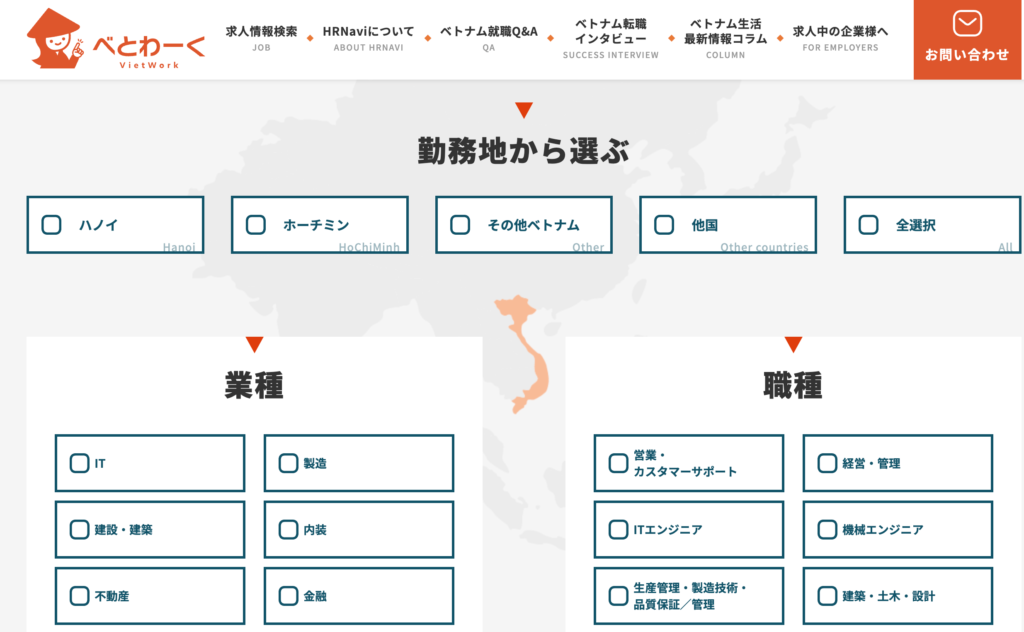Check the ITエンジニア job checkbox
The width and height of the screenshot is (1024, 632).
pos(618,529)
